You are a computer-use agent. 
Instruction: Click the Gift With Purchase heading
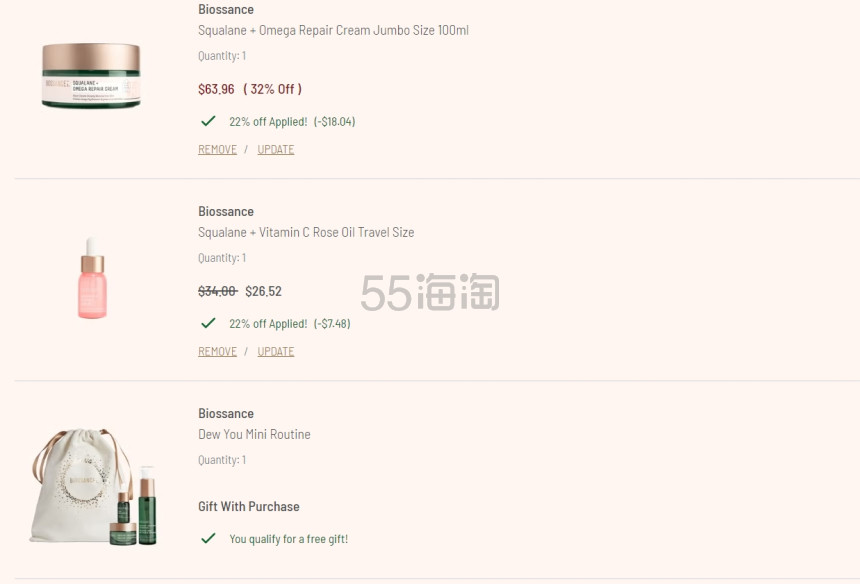pos(248,506)
